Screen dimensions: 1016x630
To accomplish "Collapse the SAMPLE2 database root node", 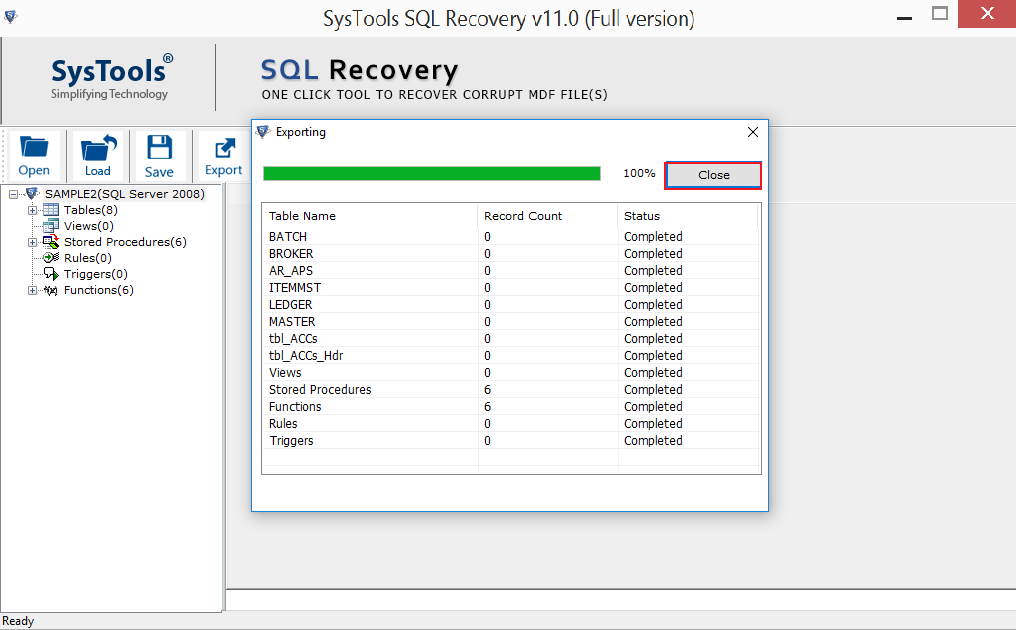I will pos(14,194).
